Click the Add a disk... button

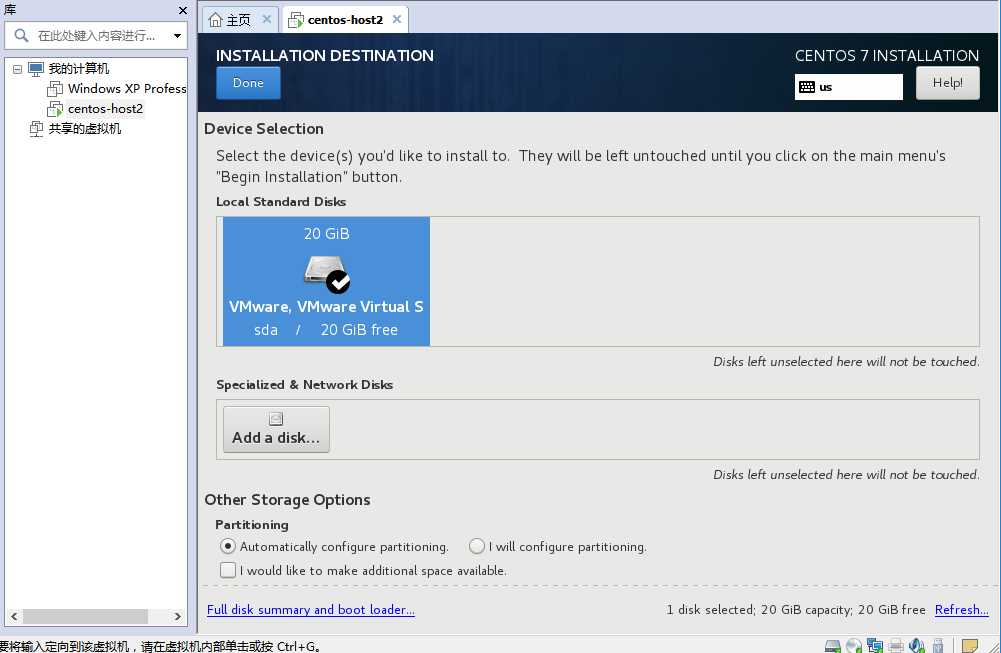276,430
